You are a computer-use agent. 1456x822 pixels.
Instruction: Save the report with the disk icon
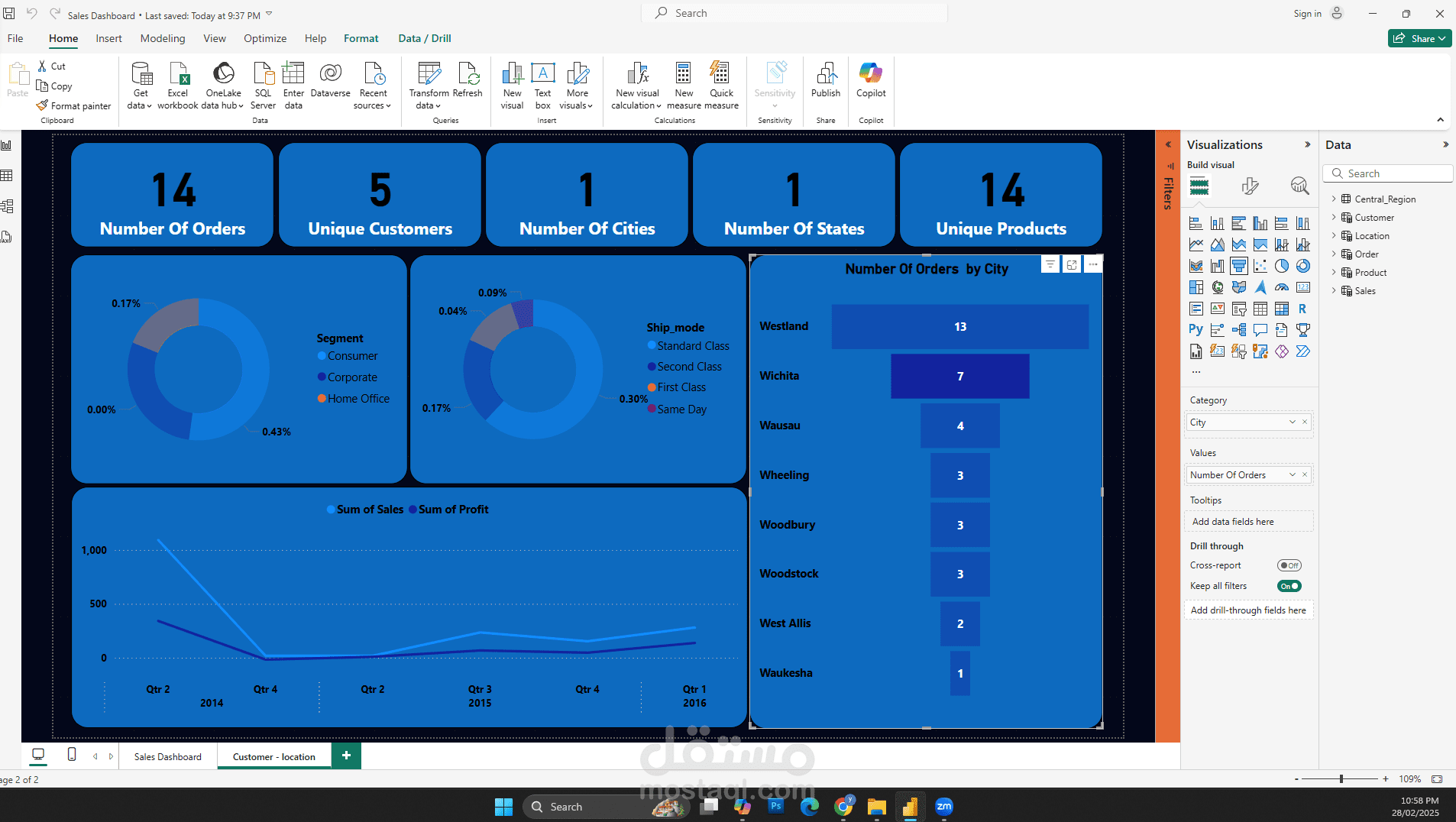coord(9,14)
